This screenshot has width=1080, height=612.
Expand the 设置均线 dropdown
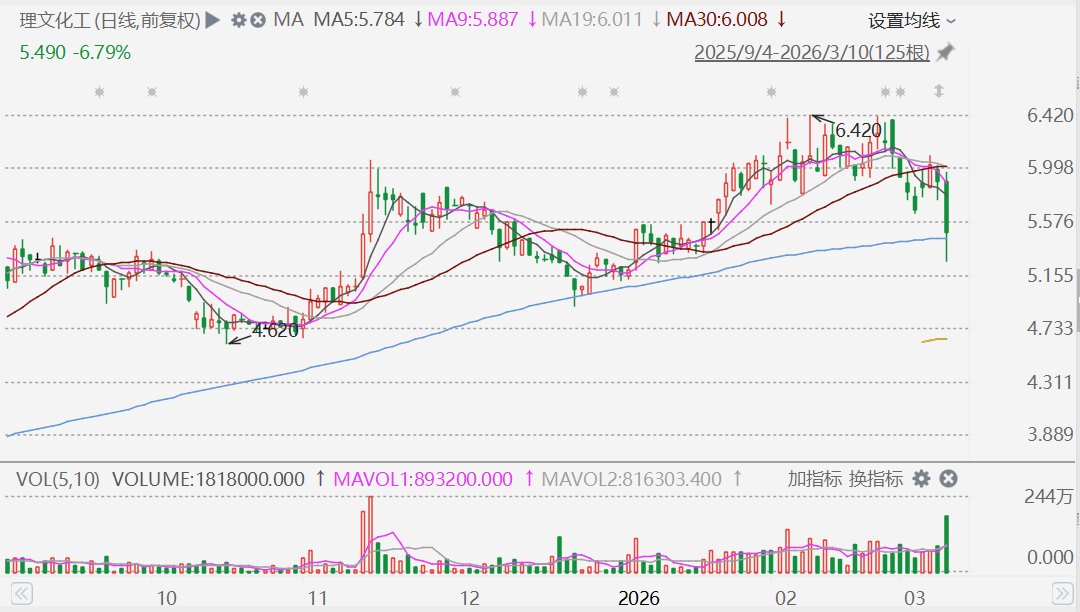[911, 20]
